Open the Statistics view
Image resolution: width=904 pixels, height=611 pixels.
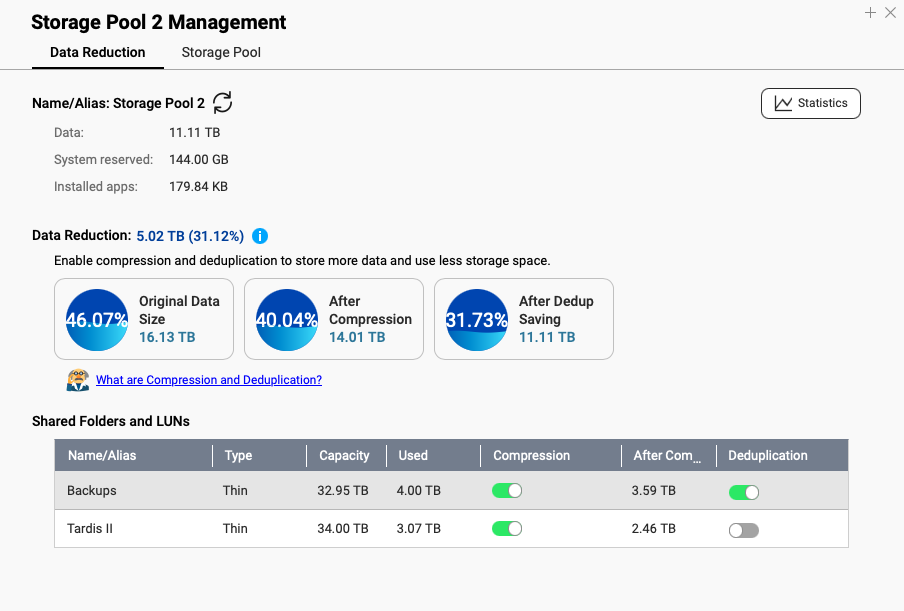point(811,103)
